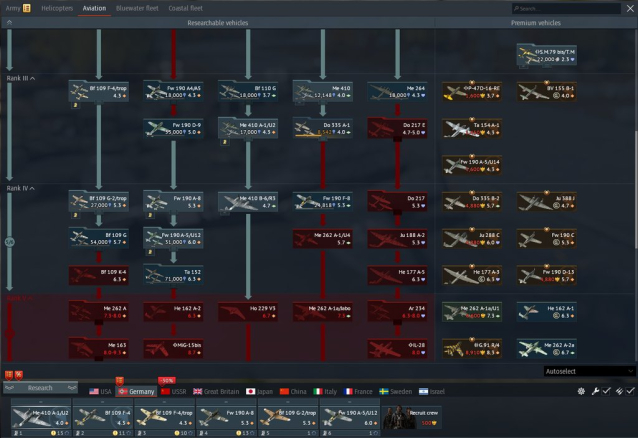638x438 pixels.
Task: Select Fw 190 D-9 in tree
Action: [x=174, y=128]
